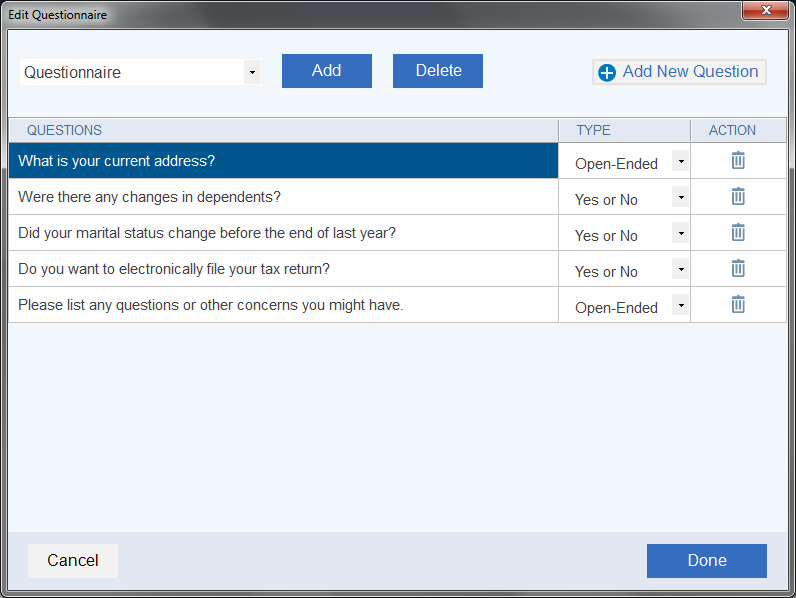
Task: Open type dropdown for electronically file question
Action: point(681,269)
